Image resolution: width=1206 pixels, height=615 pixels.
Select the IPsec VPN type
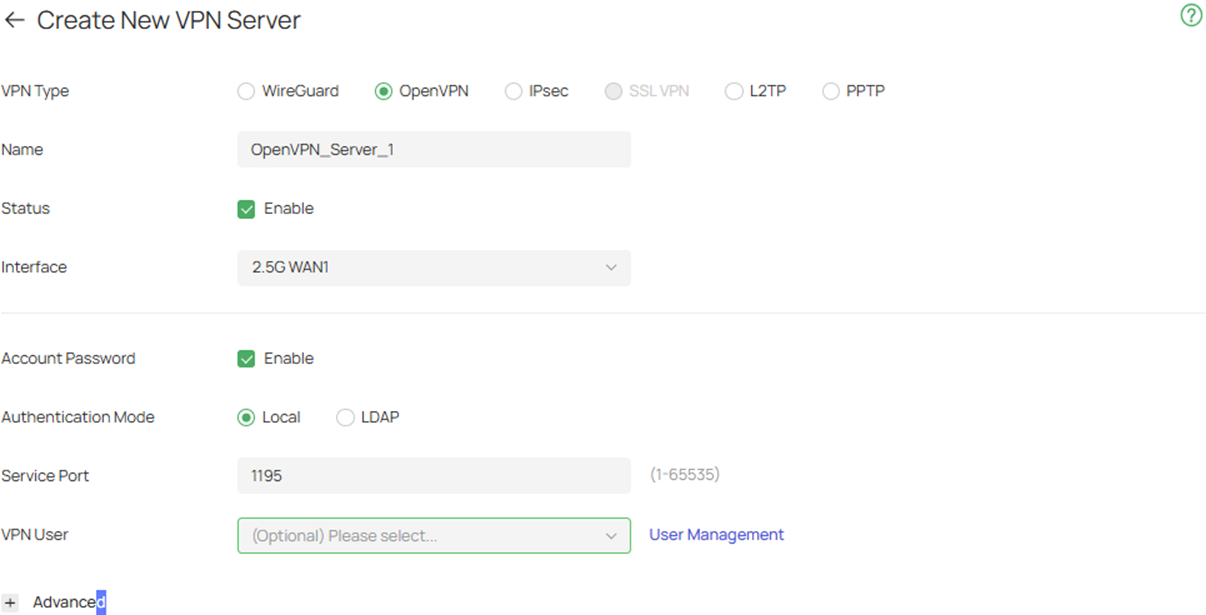point(513,91)
